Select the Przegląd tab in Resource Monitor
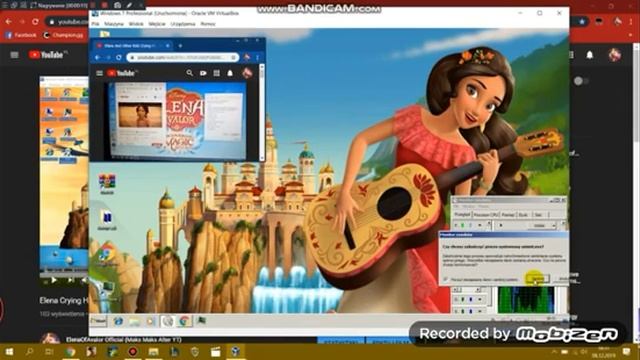640x360 pixels. tap(462, 214)
